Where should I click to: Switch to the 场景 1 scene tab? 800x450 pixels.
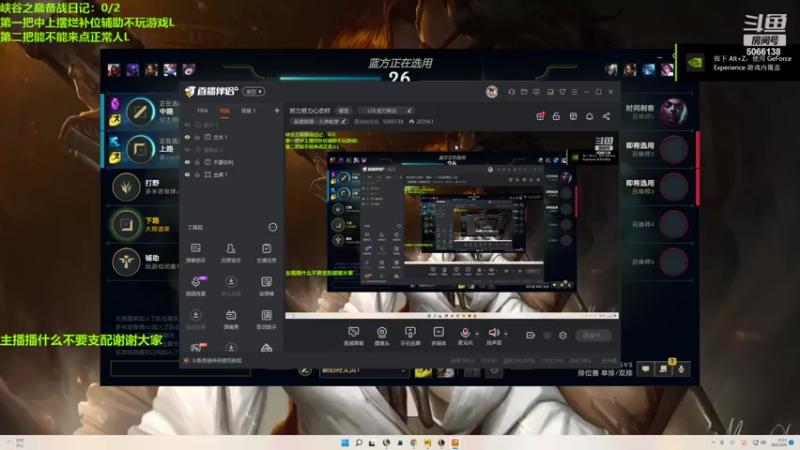[248, 111]
